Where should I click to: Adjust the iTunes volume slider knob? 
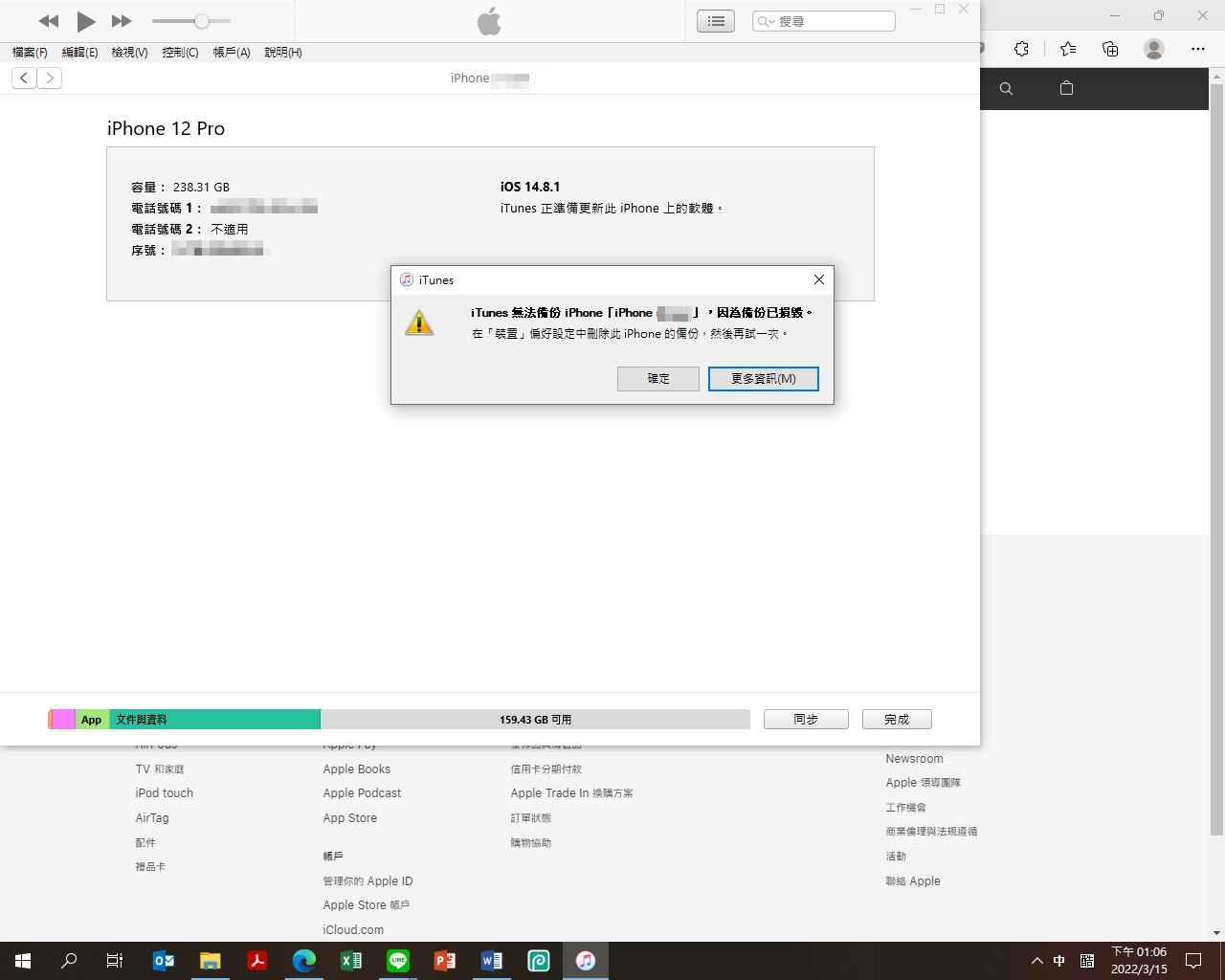202,21
